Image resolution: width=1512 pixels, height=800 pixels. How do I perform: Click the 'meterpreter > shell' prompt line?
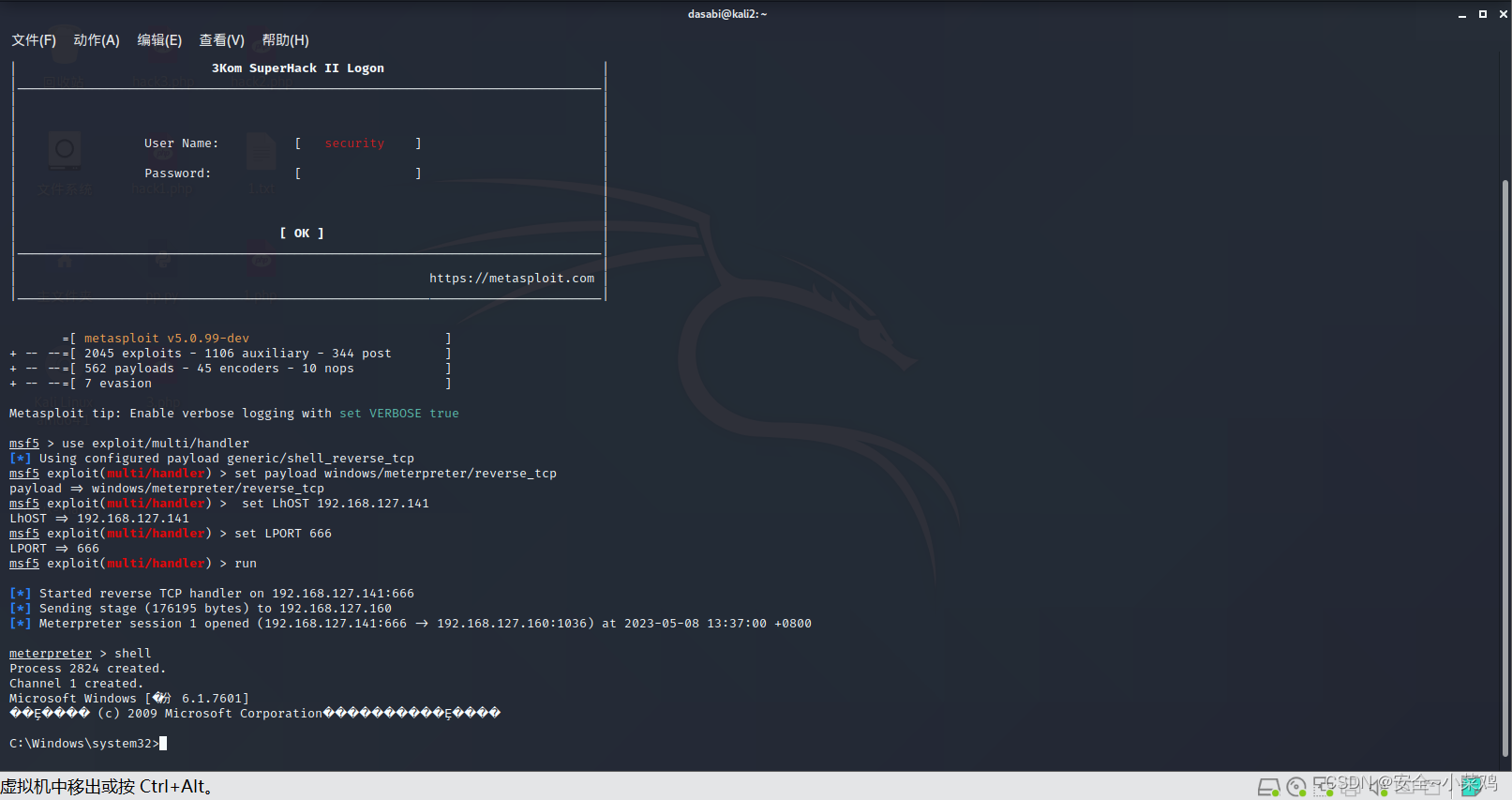(x=81, y=654)
